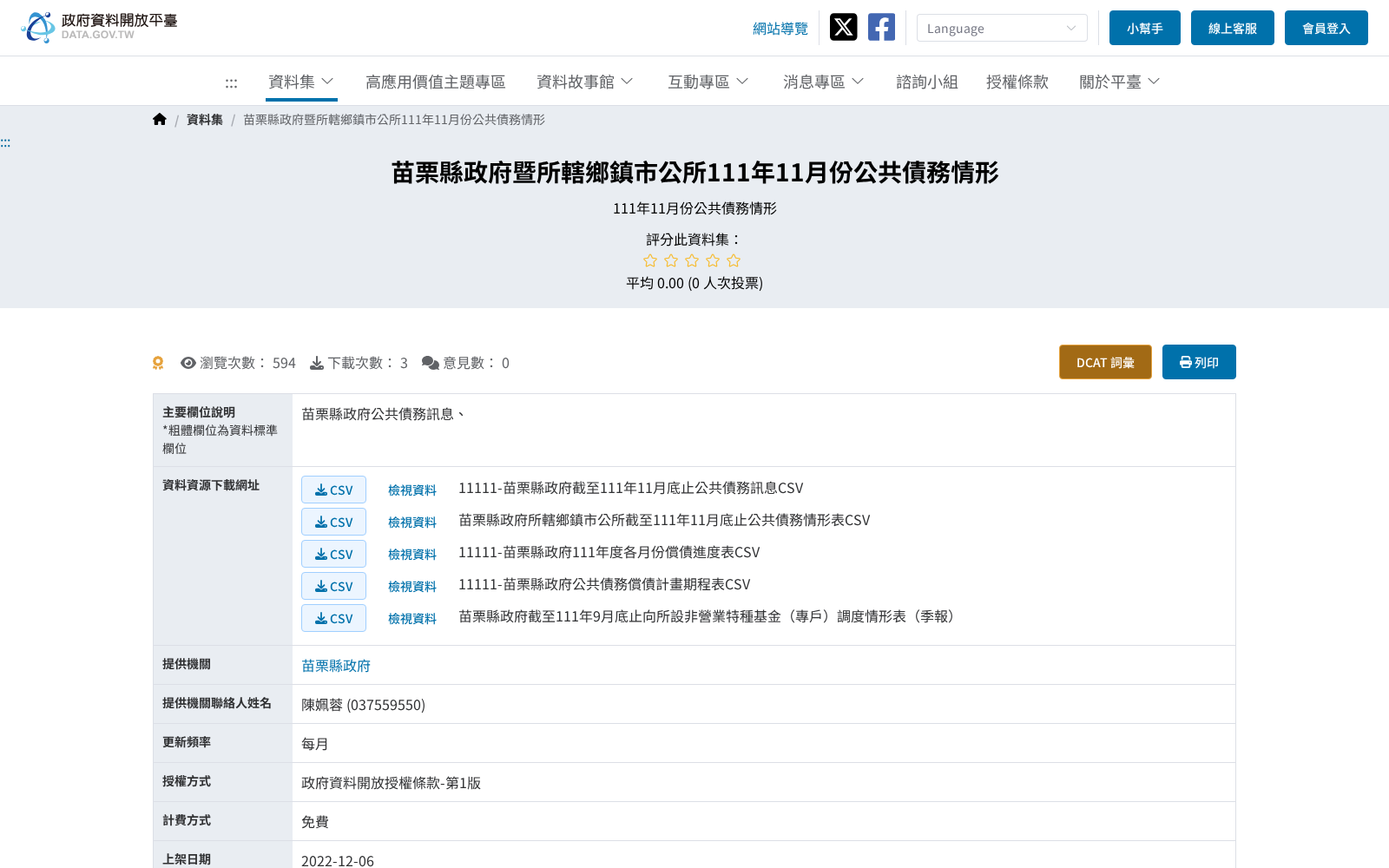Open the Language dropdown
This screenshot has height=868, width=1389.
1002,28
